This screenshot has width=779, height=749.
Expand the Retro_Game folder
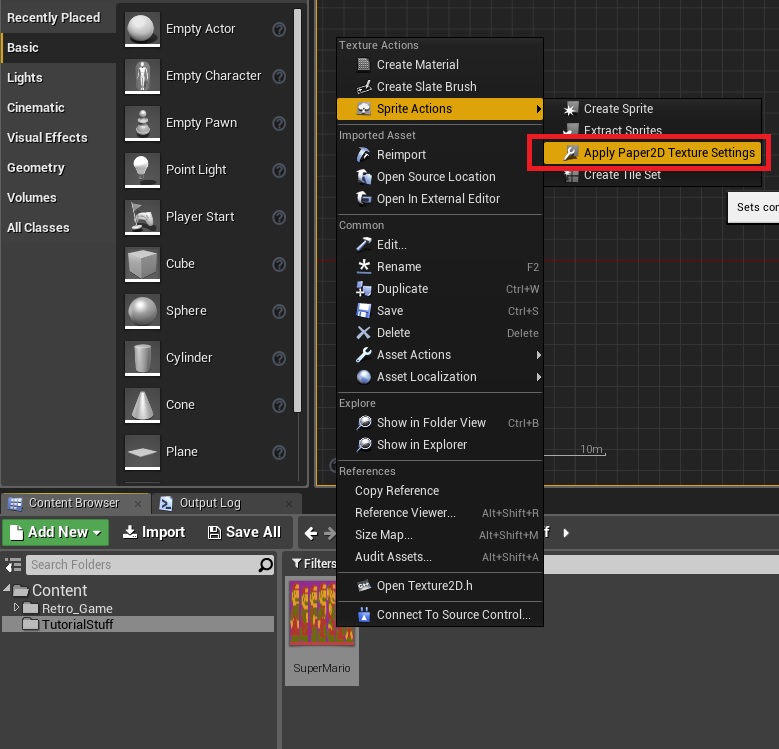(x=17, y=608)
